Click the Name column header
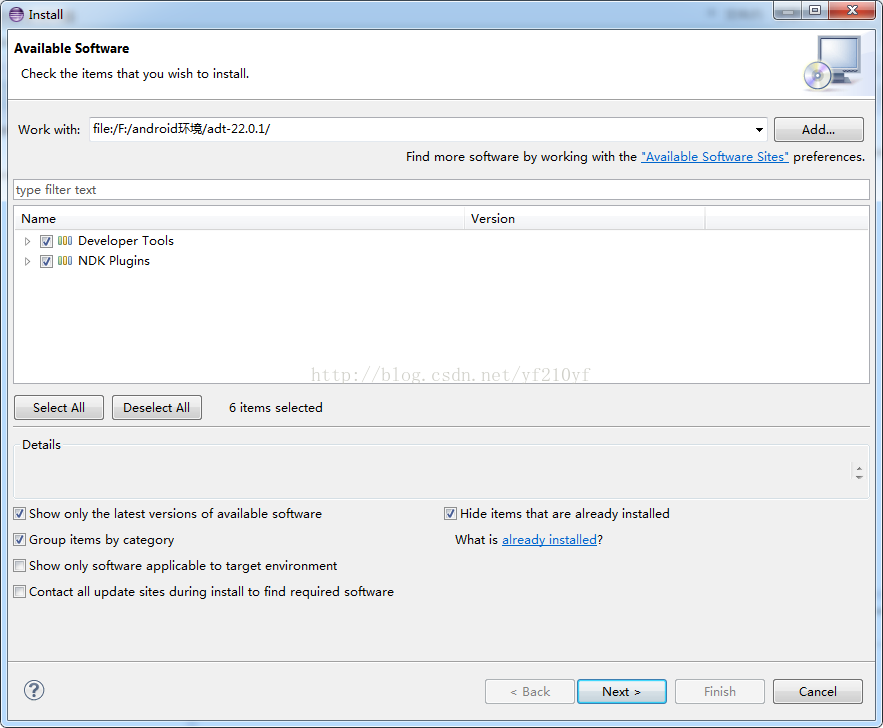The height and width of the screenshot is (728, 883). [x=239, y=218]
